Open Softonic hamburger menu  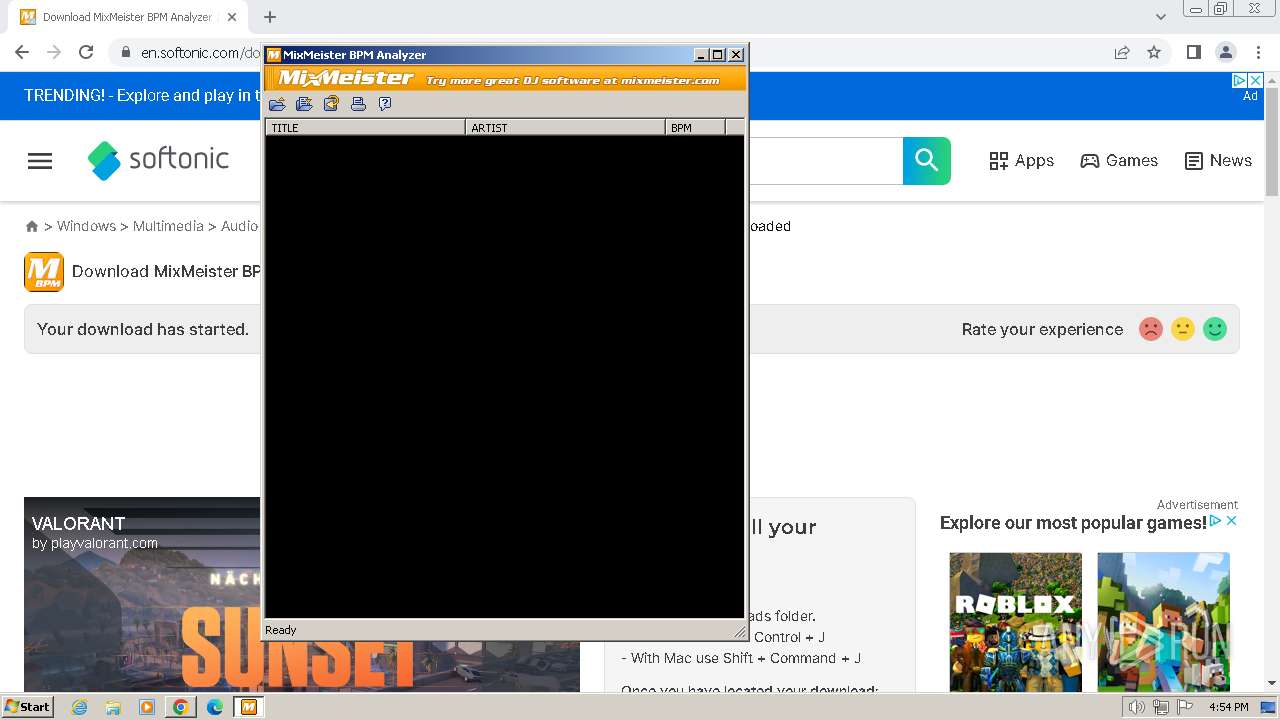coord(40,161)
